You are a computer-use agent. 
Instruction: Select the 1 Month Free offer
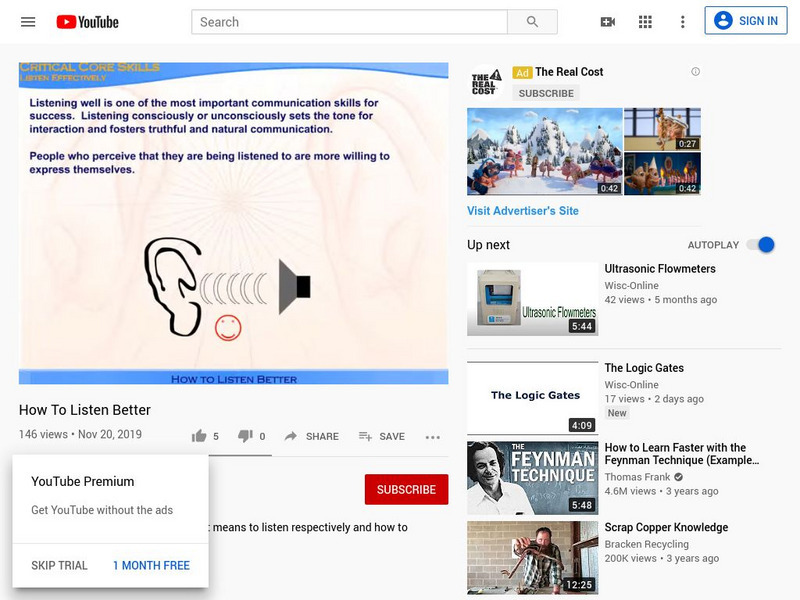click(151, 565)
